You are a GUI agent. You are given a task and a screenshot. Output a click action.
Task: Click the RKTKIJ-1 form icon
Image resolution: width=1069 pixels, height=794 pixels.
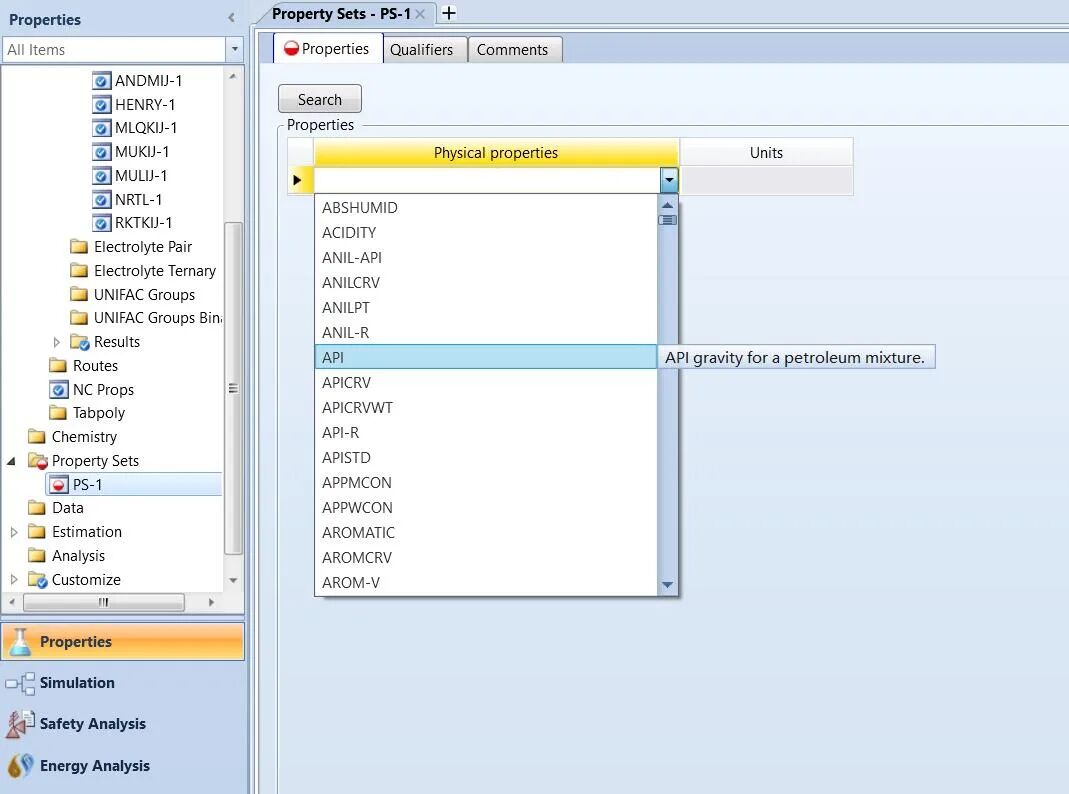(x=101, y=223)
